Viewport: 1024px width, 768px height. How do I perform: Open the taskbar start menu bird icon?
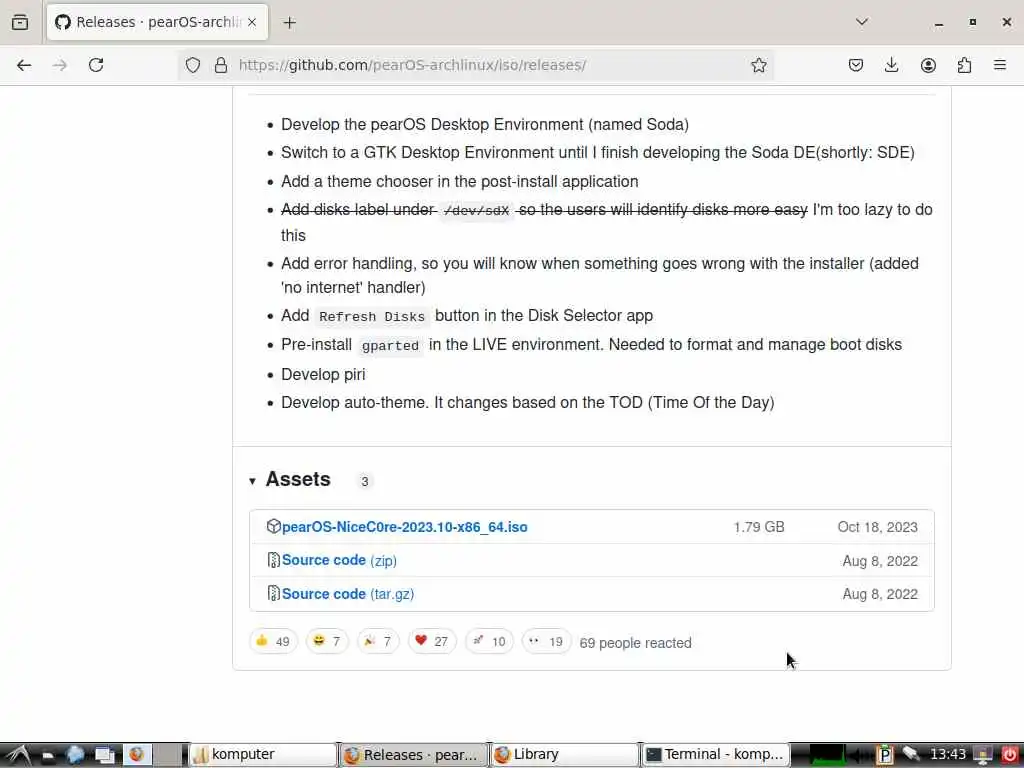[18, 755]
